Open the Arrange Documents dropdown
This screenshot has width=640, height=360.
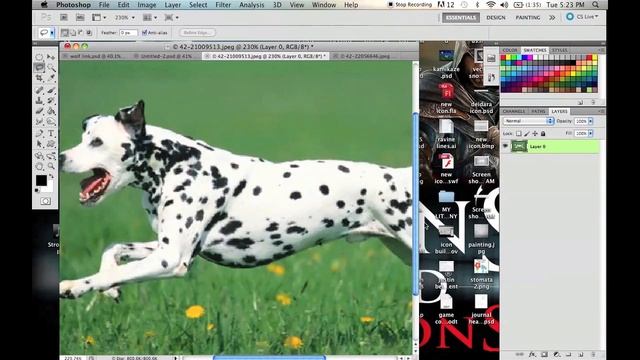150,18
